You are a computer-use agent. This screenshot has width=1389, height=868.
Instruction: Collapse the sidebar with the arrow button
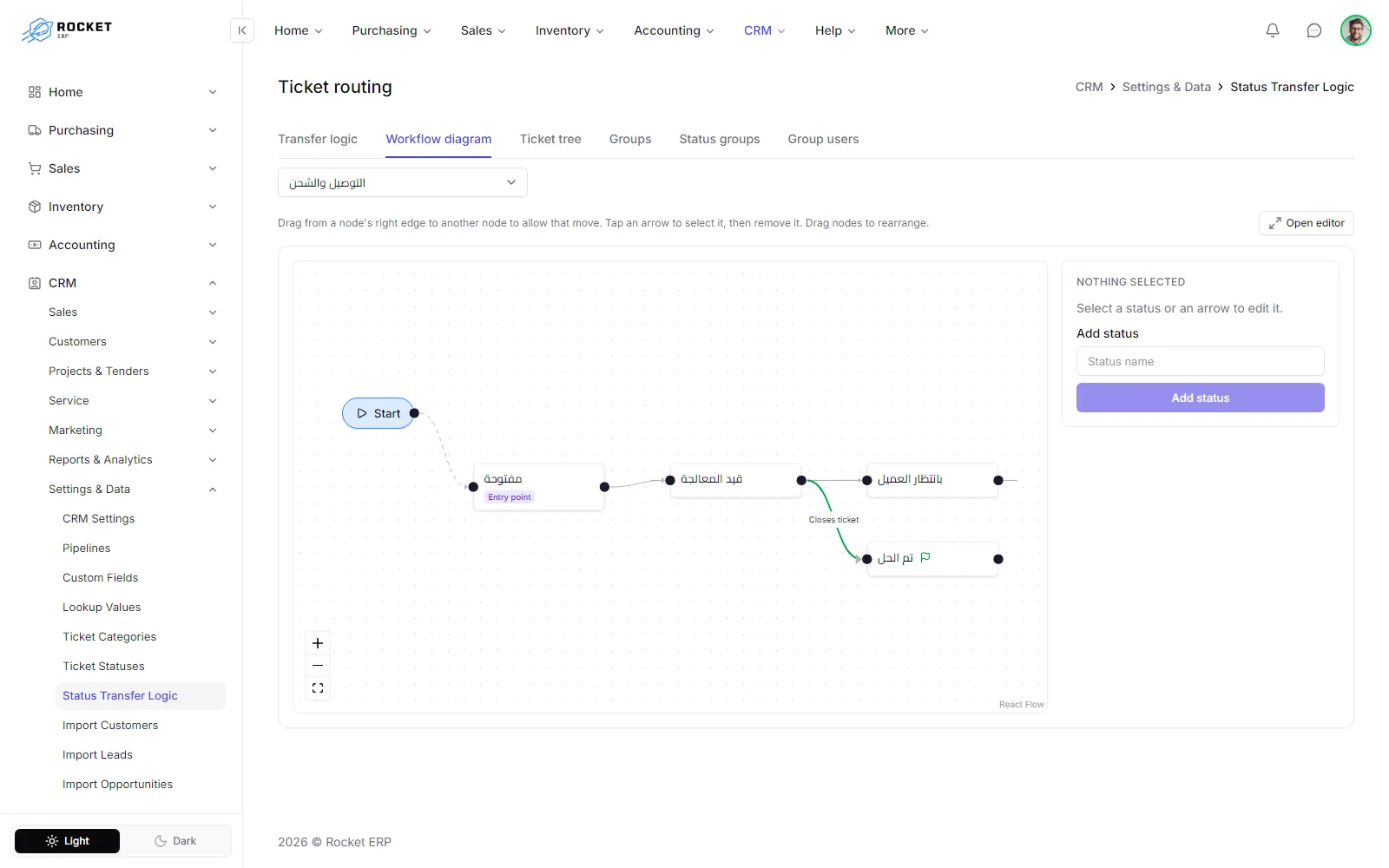tap(242, 30)
